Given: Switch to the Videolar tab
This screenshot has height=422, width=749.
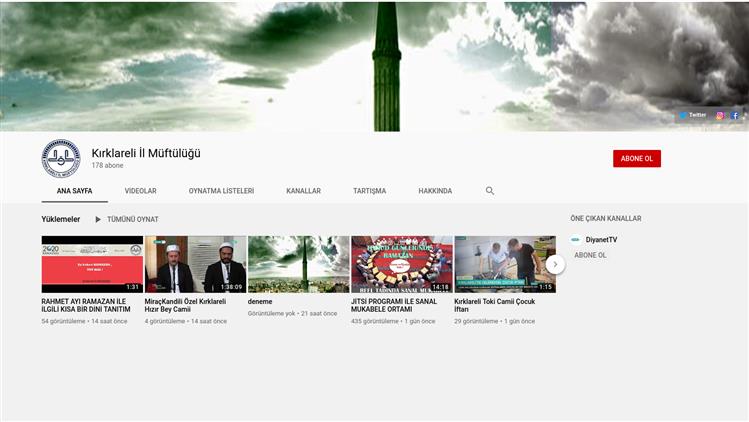Looking at the screenshot, I should pos(140,191).
